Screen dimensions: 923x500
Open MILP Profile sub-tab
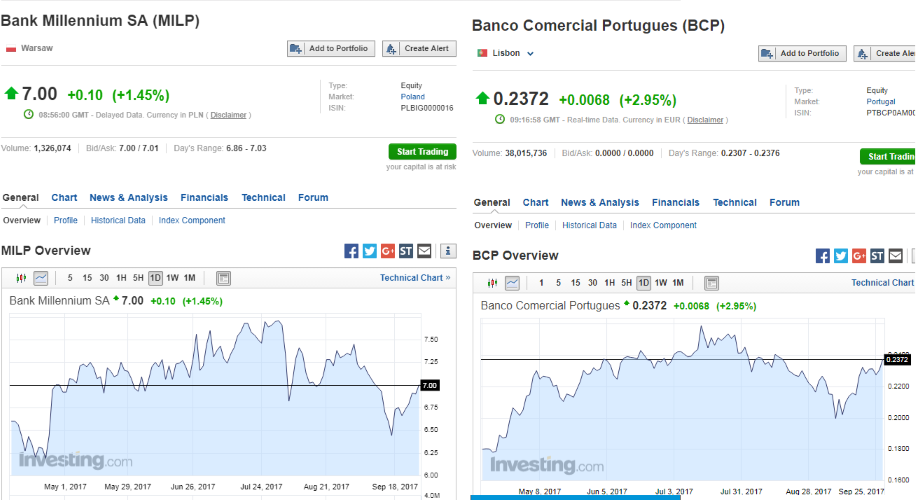click(65, 220)
